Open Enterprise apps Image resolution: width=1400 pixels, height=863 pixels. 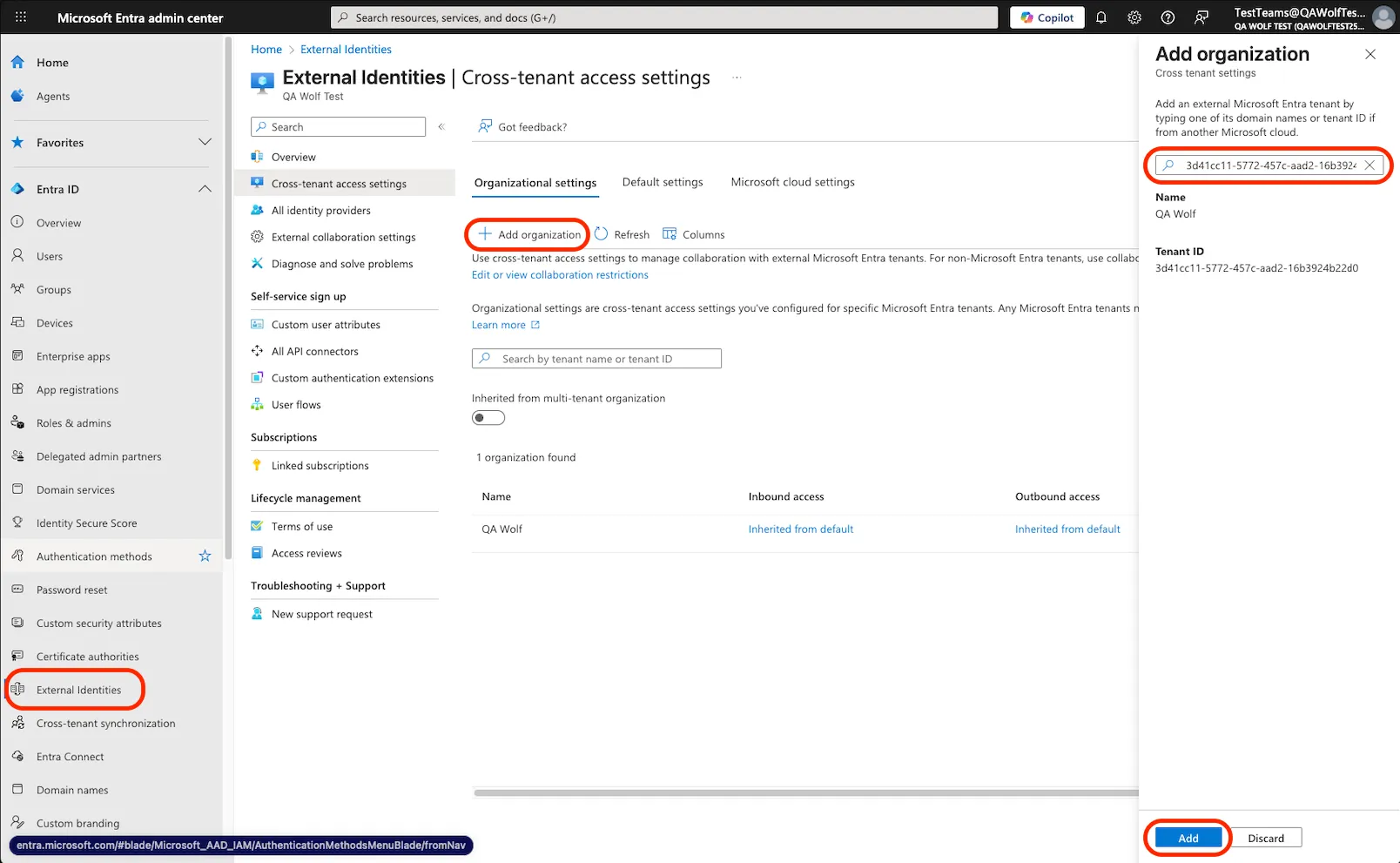click(73, 356)
